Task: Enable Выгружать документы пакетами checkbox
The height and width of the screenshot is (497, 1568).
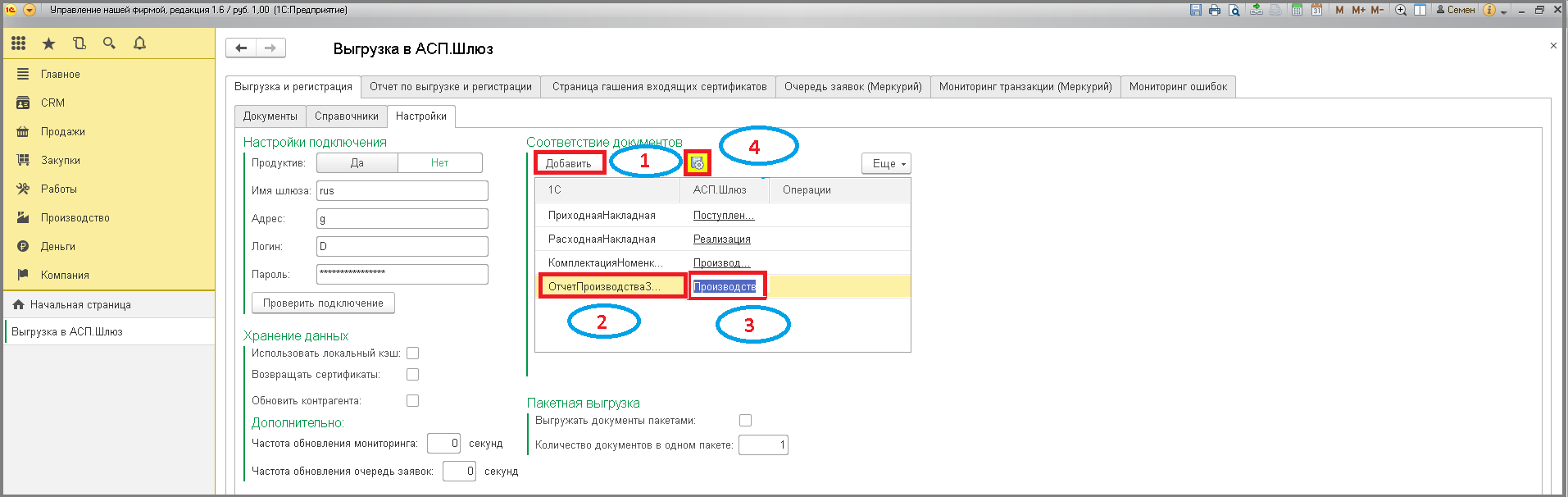Action: pos(745,420)
